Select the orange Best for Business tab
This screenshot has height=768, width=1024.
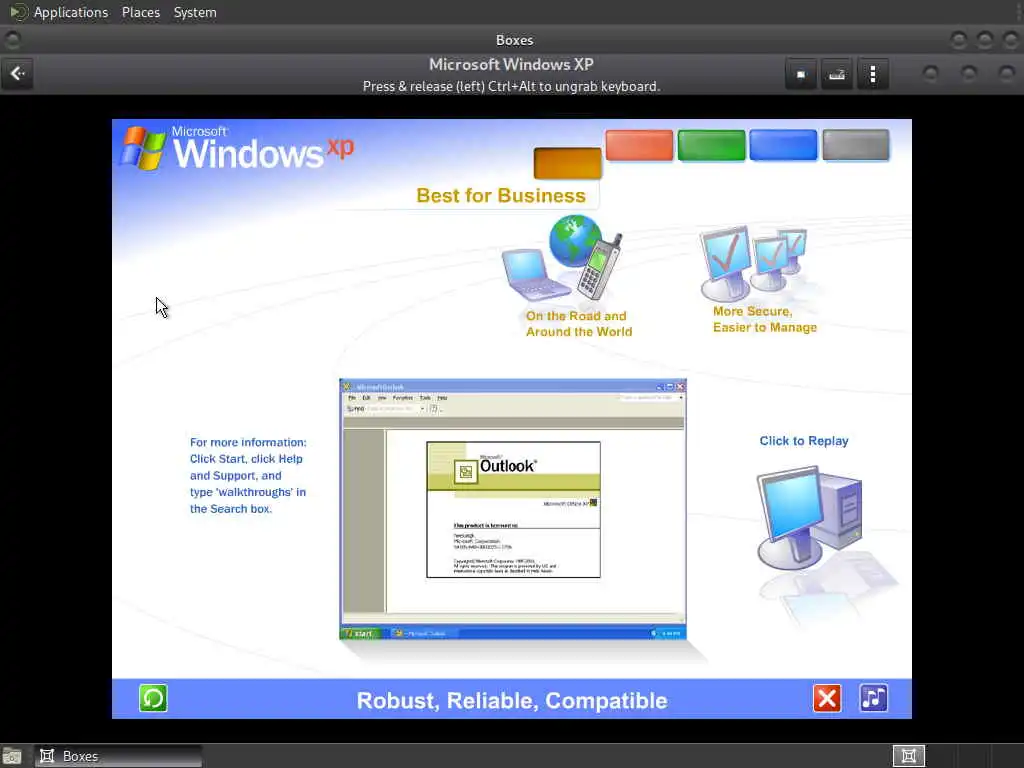tap(568, 163)
